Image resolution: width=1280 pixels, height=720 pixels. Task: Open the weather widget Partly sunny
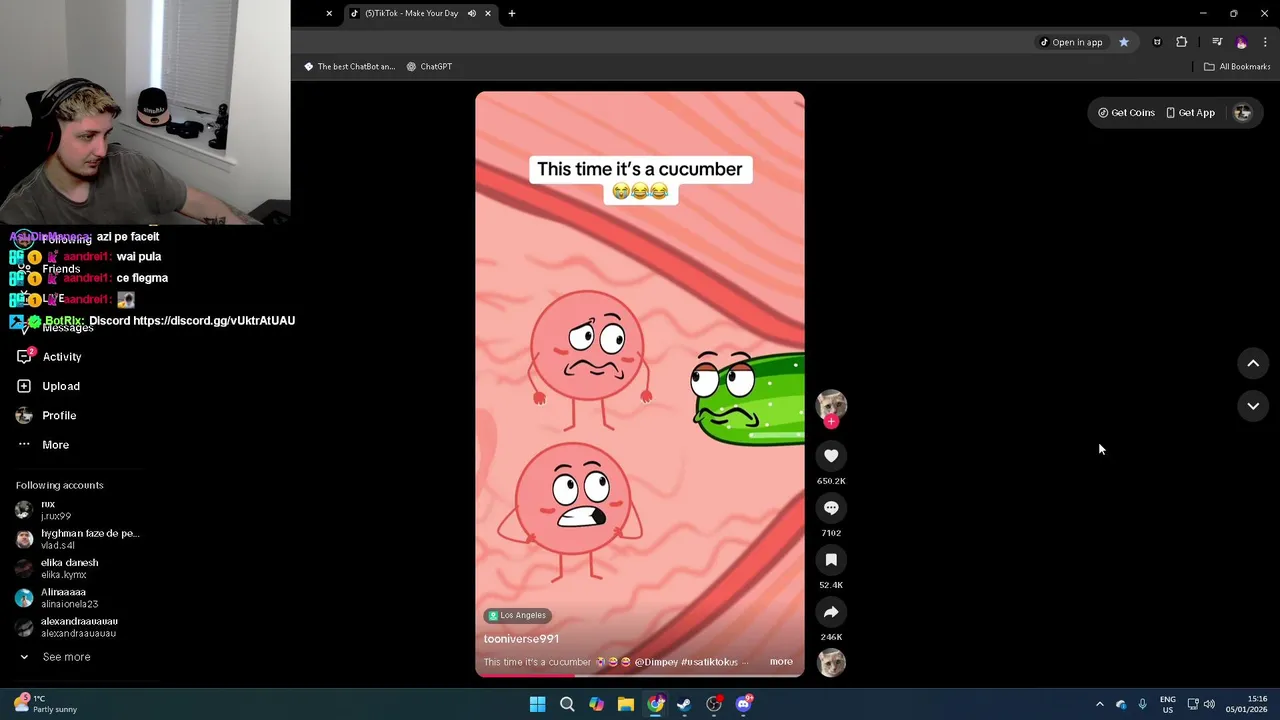pyautogui.click(x=45, y=704)
